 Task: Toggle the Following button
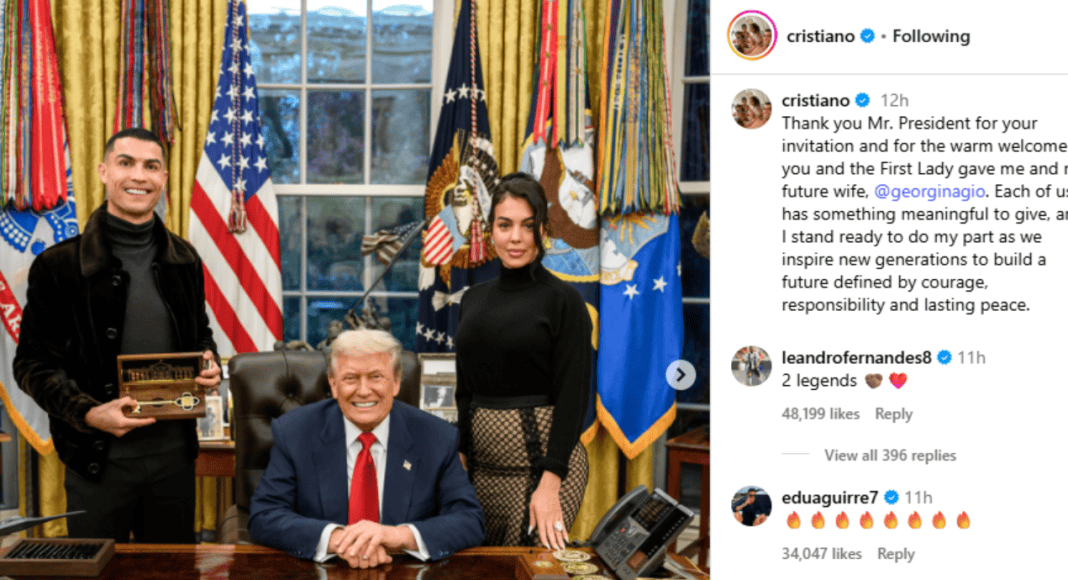(x=931, y=36)
